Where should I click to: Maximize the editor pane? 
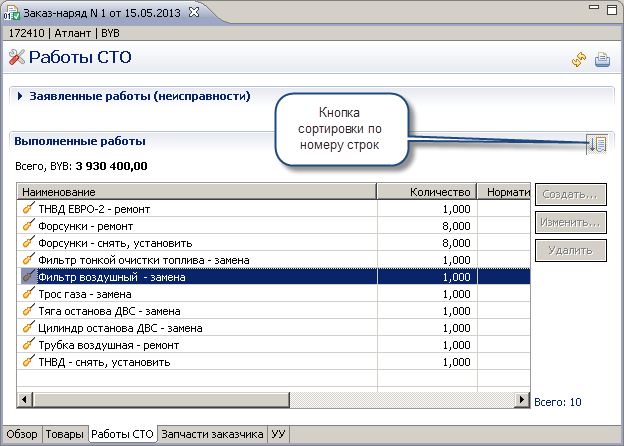tap(612, 10)
